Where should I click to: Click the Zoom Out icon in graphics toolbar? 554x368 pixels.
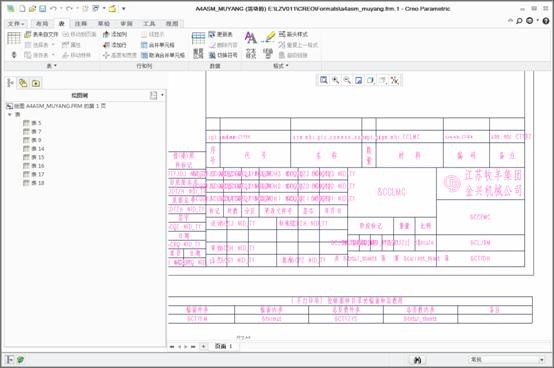(x=347, y=80)
